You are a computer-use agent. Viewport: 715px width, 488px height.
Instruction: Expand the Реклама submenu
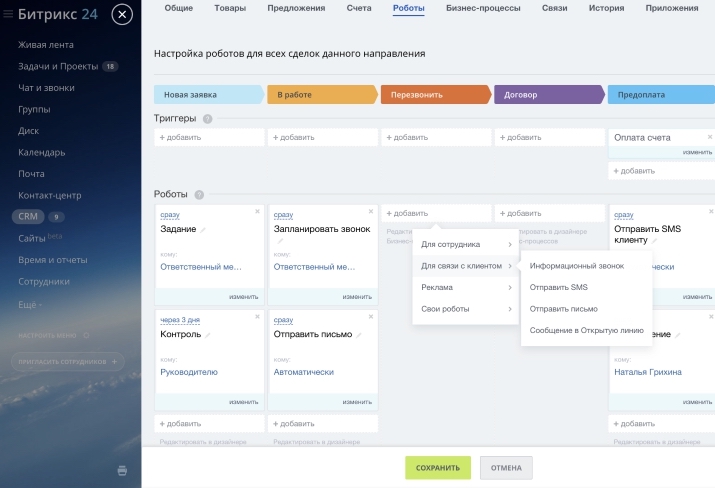click(x=466, y=288)
